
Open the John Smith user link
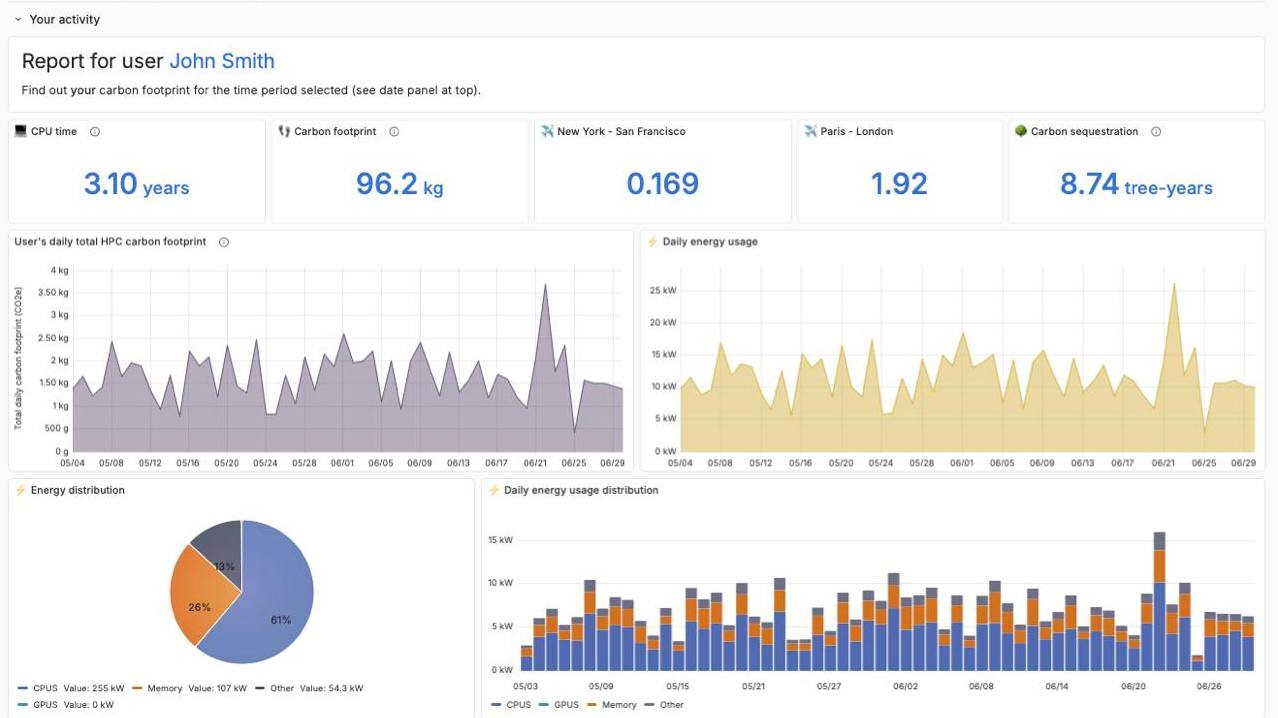pyautogui.click(x=222, y=61)
